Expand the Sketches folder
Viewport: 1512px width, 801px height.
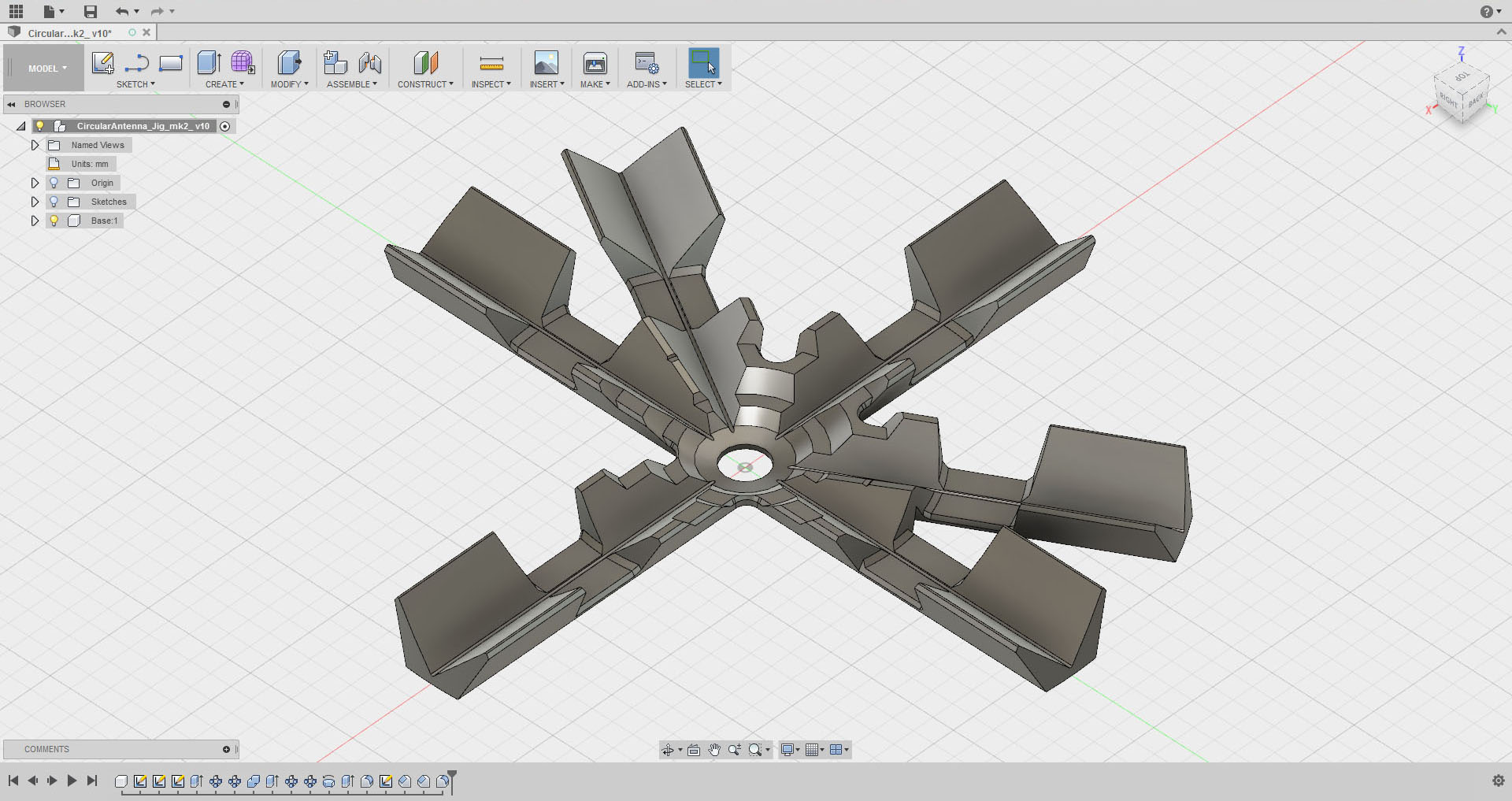pyautogui.click(x=35, y=202)
